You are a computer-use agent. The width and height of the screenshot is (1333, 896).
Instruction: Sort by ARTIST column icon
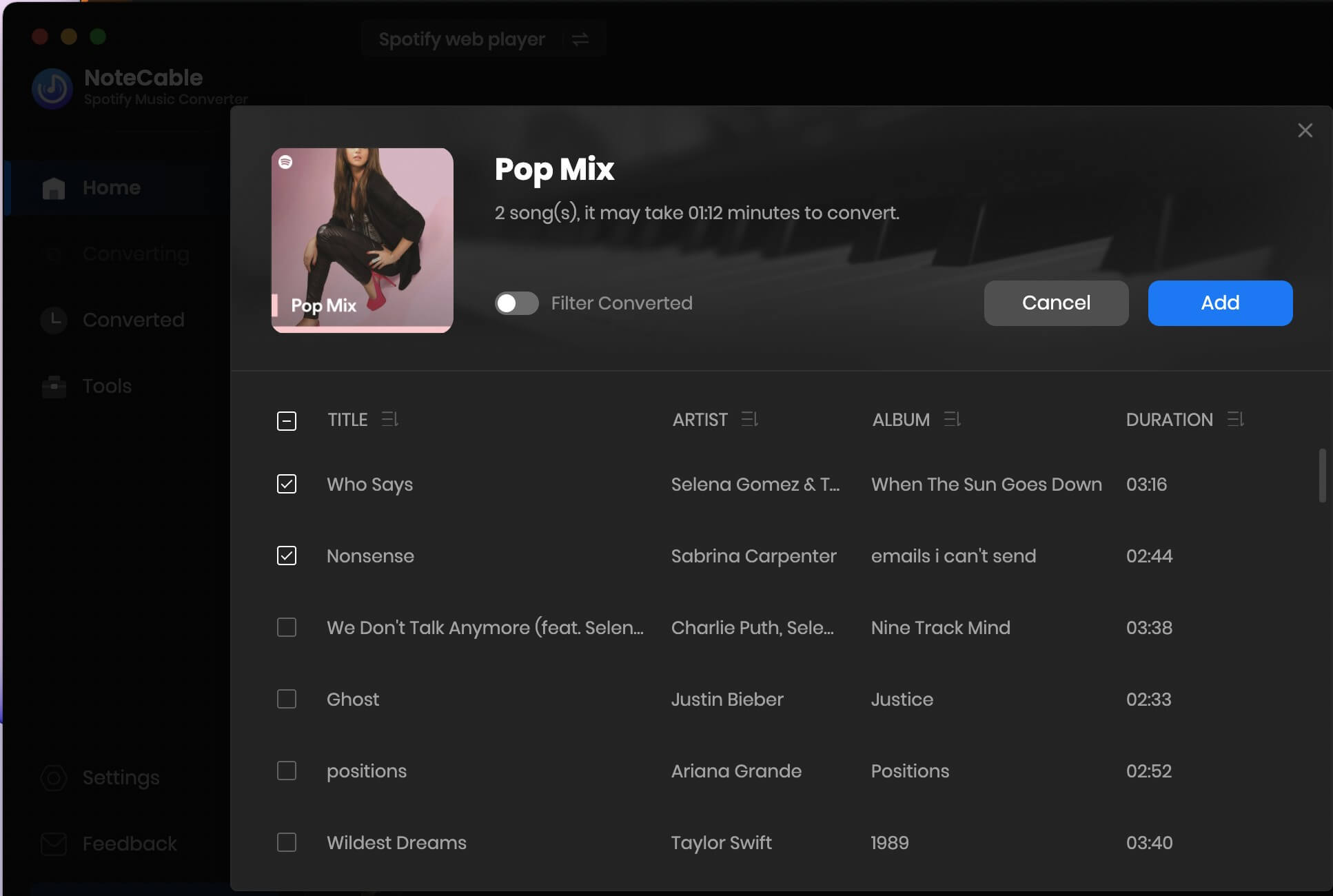coord(750,419)
